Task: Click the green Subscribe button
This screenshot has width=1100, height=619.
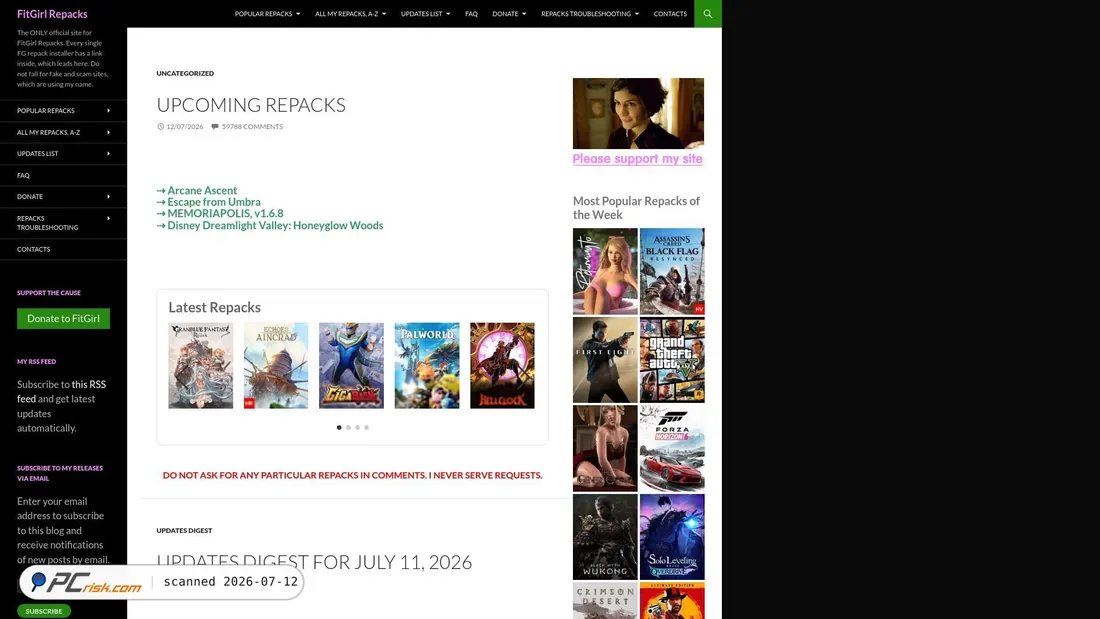Action: (43, 611)
